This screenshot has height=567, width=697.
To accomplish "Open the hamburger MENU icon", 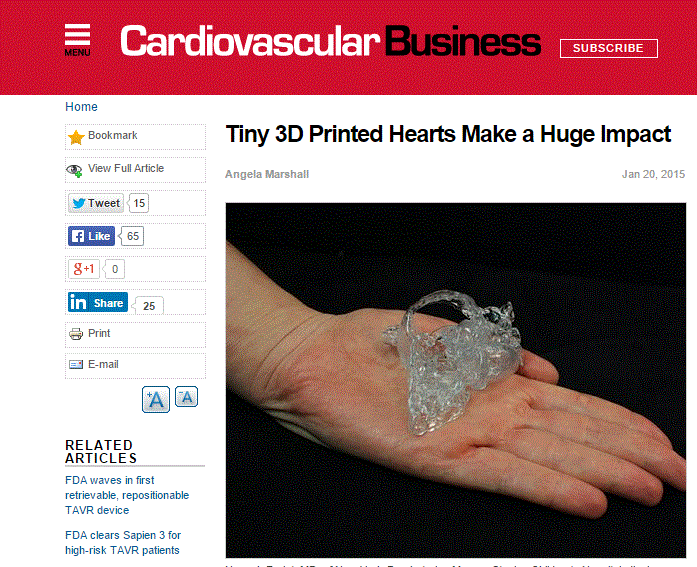I will (77, 40).
